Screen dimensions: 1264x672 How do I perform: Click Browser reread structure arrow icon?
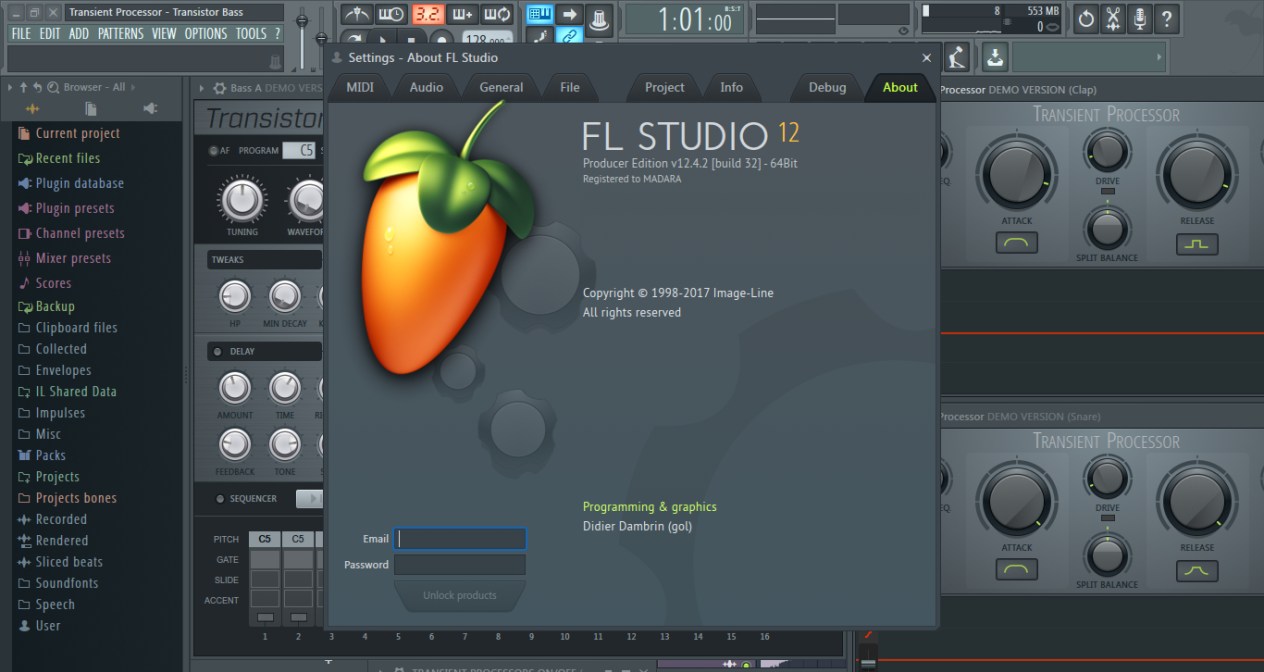[38, 88]
